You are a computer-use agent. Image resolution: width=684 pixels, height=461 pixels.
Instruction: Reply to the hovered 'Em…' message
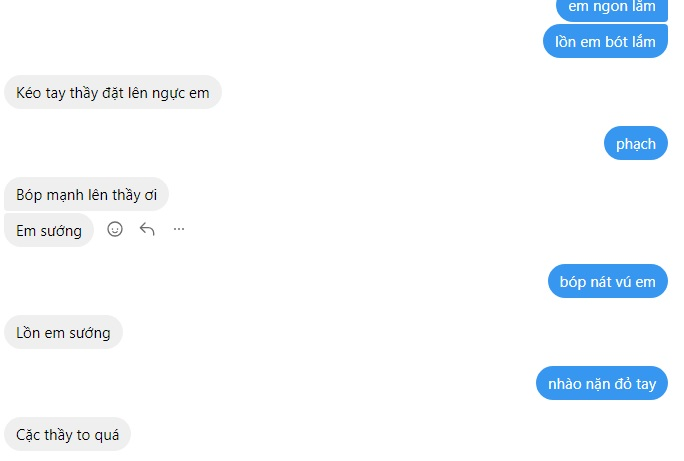point(147,229)
